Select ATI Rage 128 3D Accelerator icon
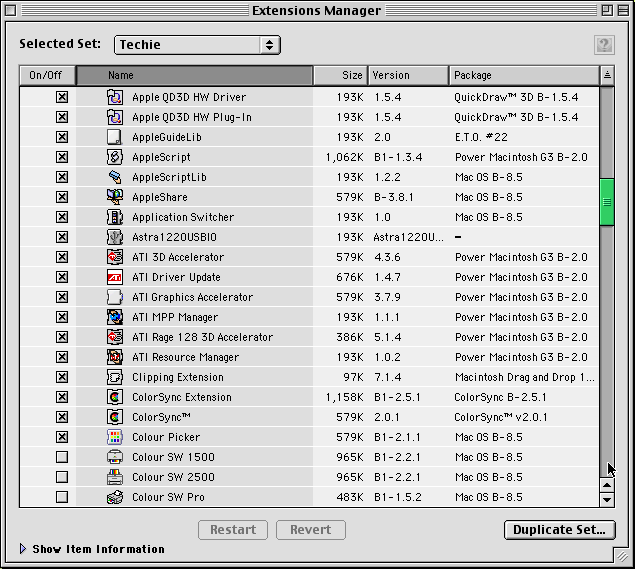Screen dimensions: 635x569 coord(115,337)
